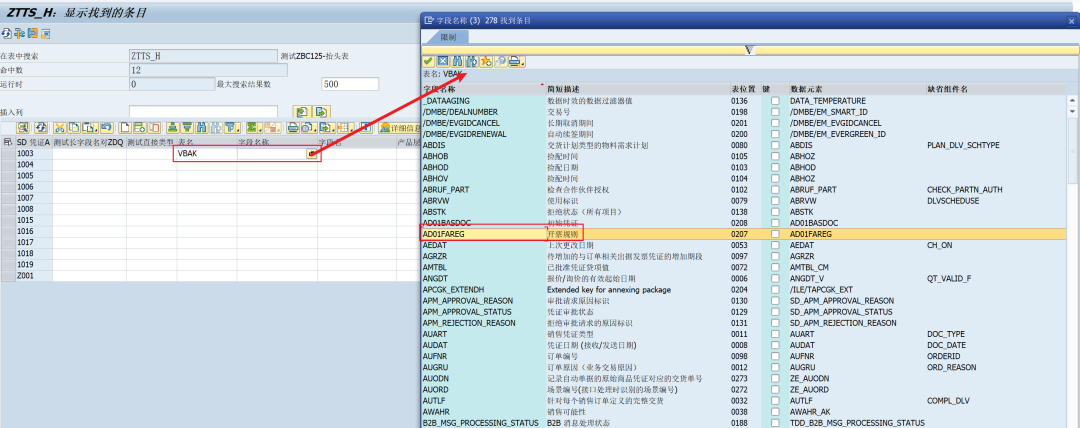Tick key checkbox in AUTLF row
The height and width of the screenshot is (428, 1080).
click(x=775, y=400)
